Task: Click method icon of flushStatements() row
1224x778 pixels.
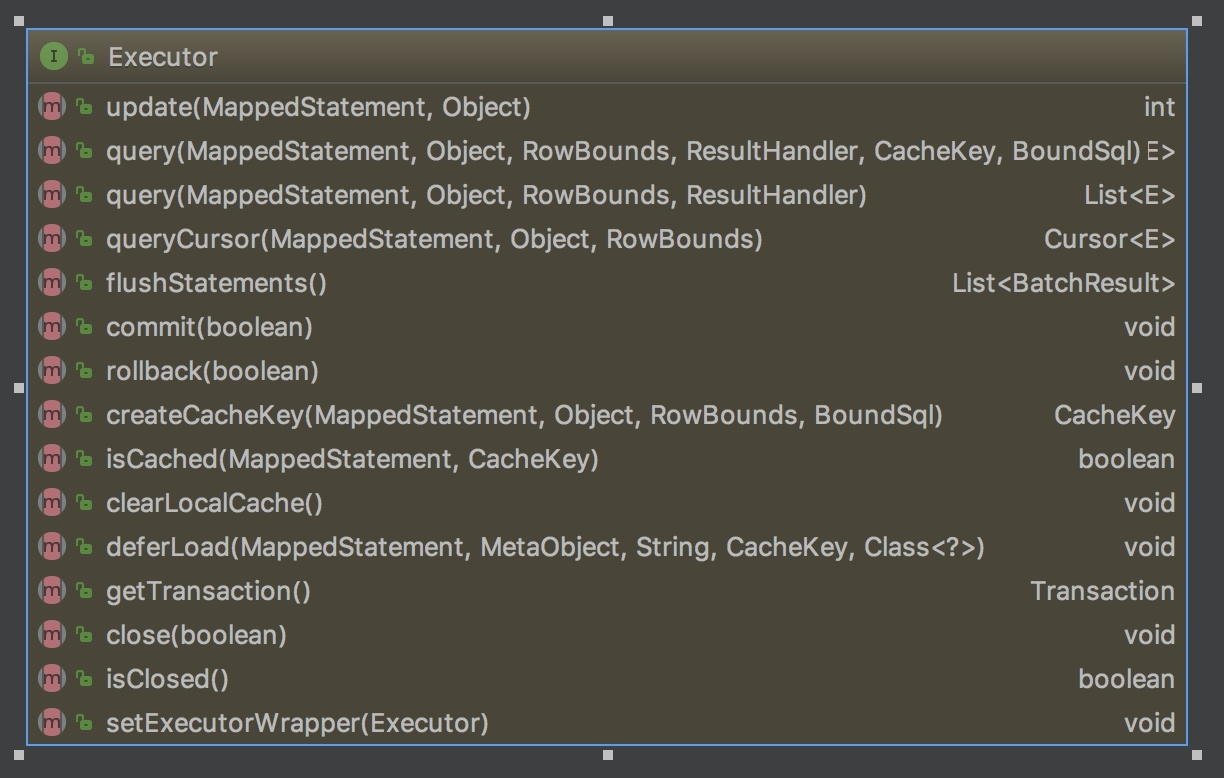Action: pyautogui.click(x=52, y=283)
